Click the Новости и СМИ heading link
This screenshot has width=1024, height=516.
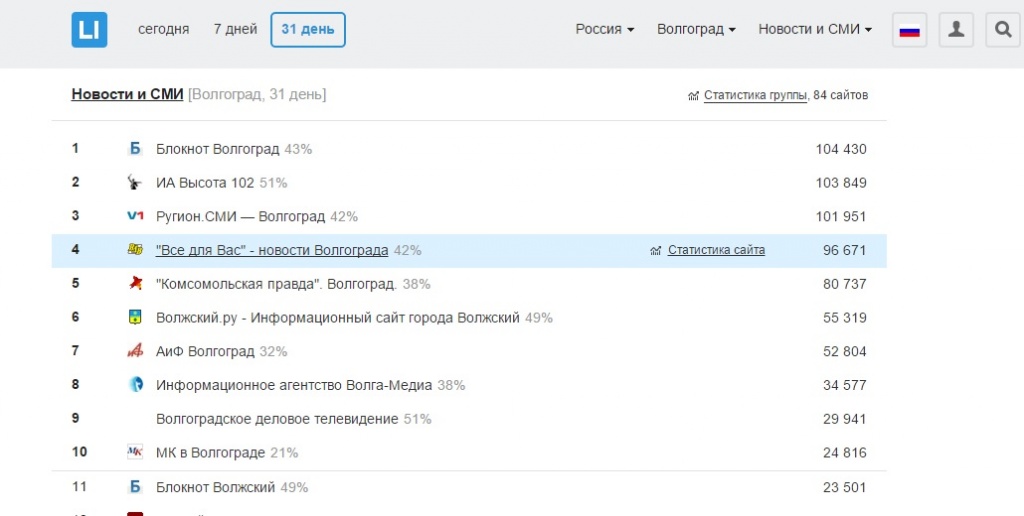(x=127, y=94)
